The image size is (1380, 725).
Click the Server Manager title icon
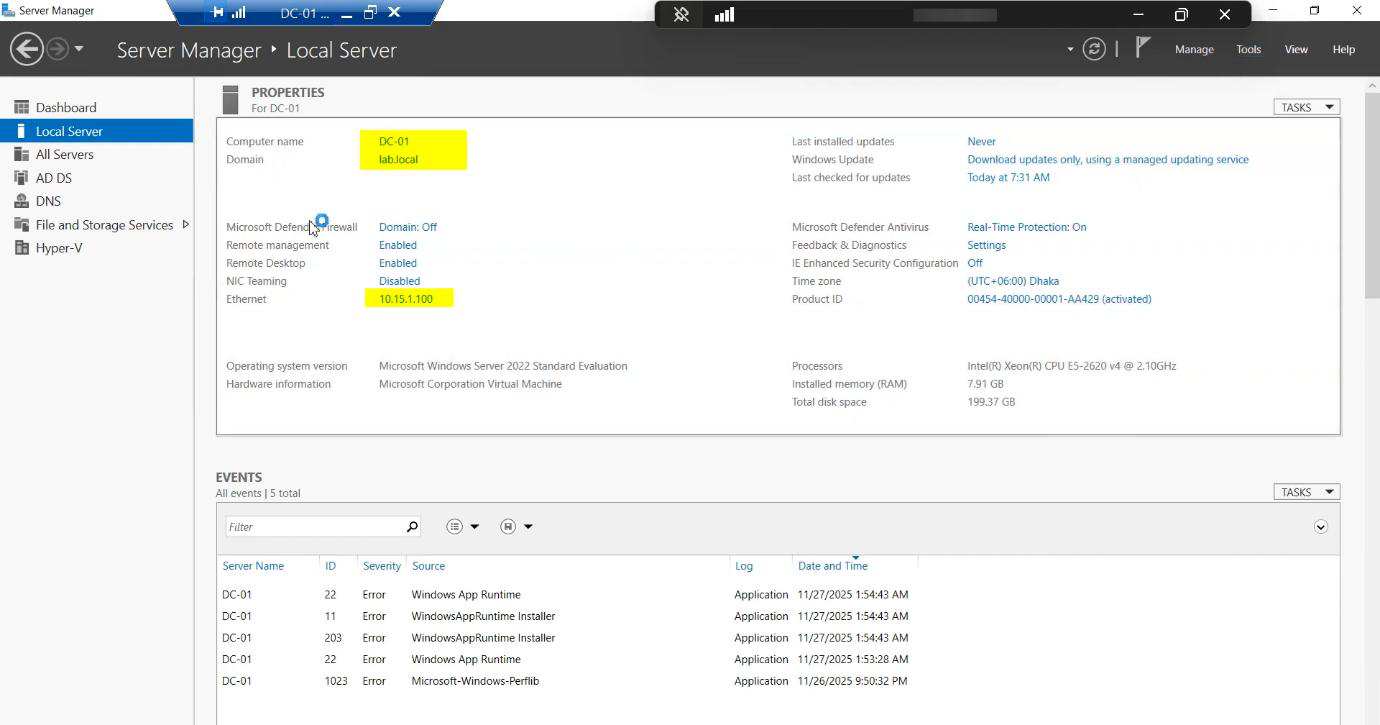coord(8,10)
